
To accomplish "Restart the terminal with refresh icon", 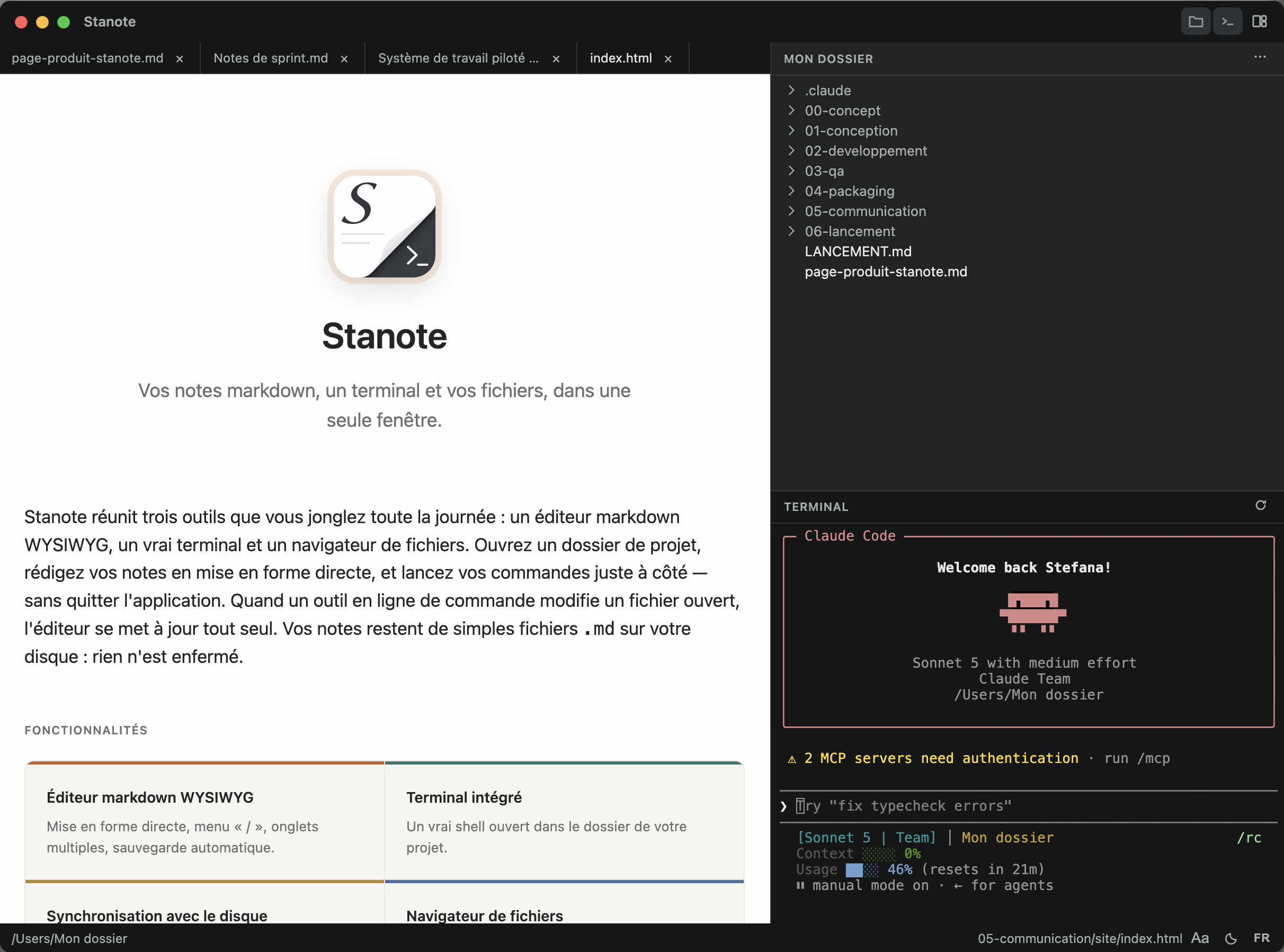I will click(x=1260, y=506).
